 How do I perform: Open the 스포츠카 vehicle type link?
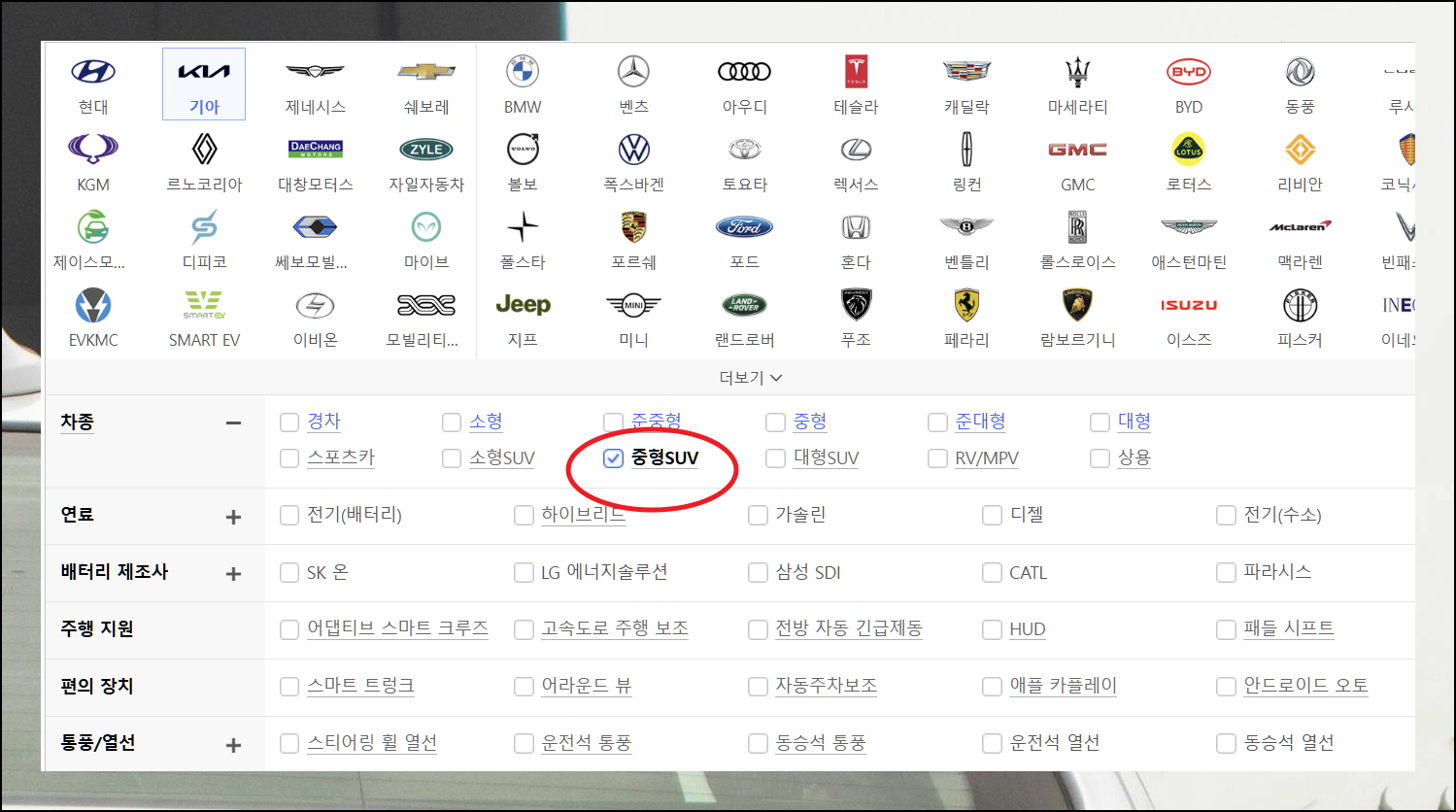tap(341, 458)
